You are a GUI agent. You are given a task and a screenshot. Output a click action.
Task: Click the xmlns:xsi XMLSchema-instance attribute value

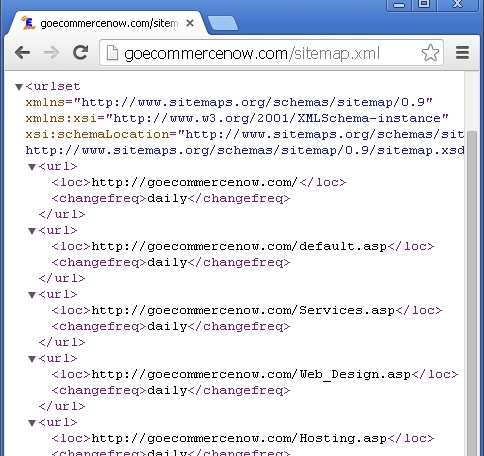click(277, 118)
